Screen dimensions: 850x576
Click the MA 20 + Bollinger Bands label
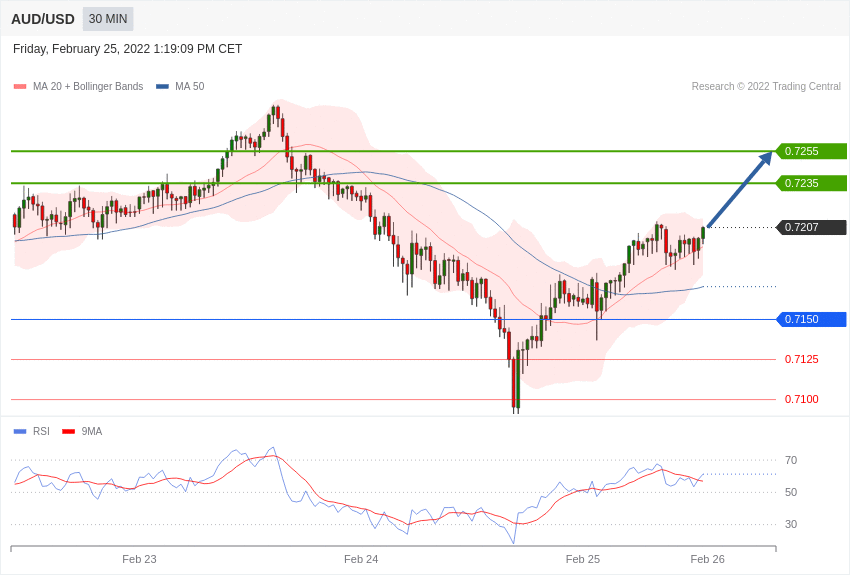click(88, 86)
